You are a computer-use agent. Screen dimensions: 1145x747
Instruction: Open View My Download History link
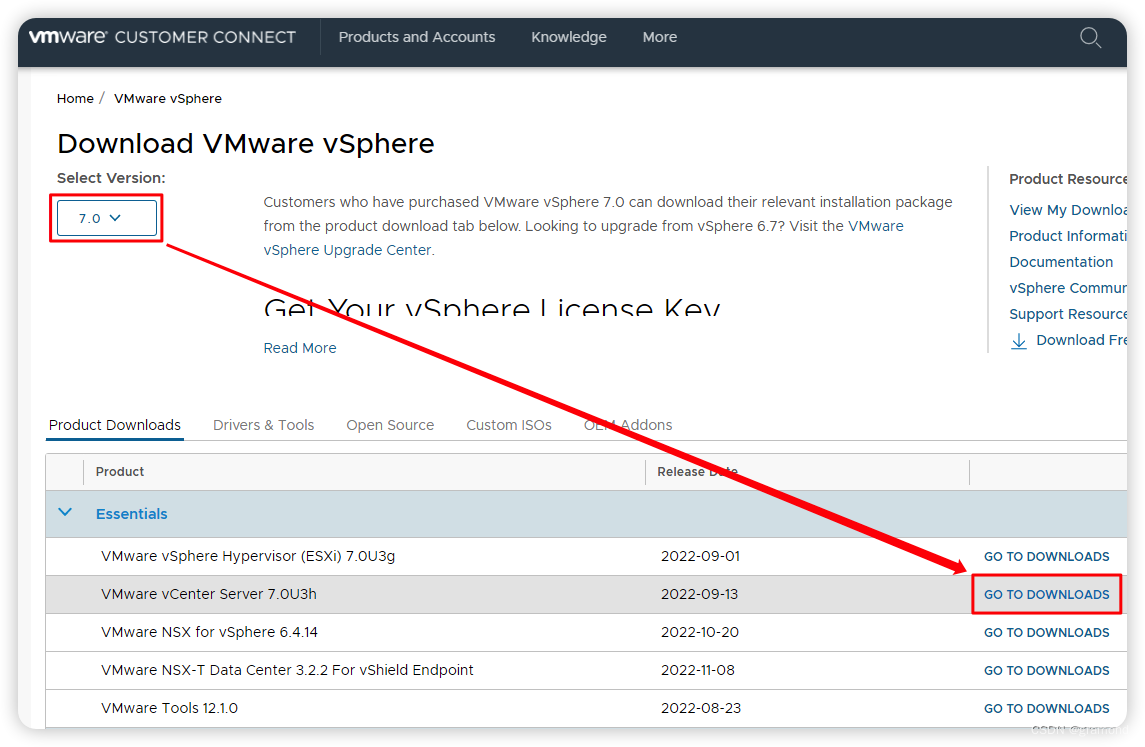click(x=1068, y=210)
